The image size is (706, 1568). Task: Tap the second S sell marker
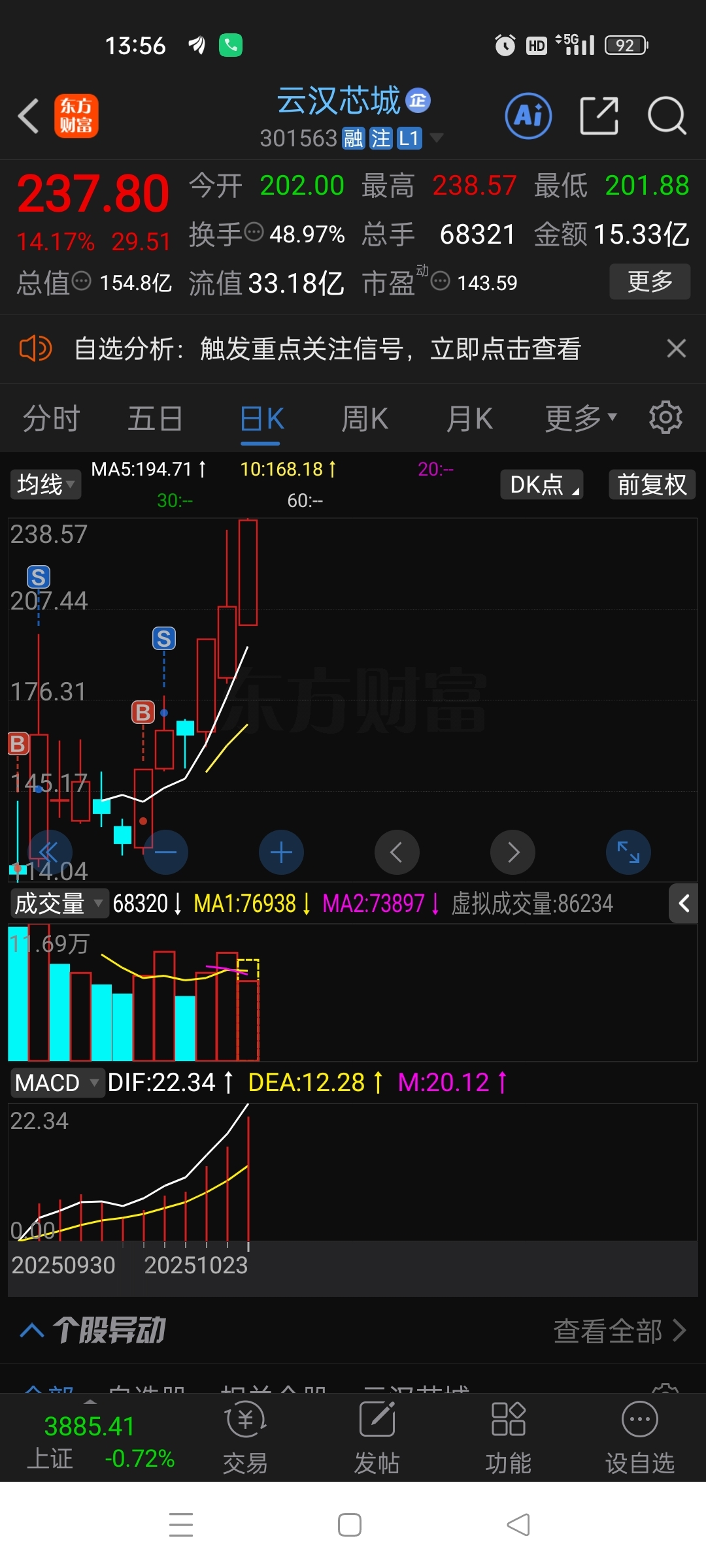[x=164, y=638]
